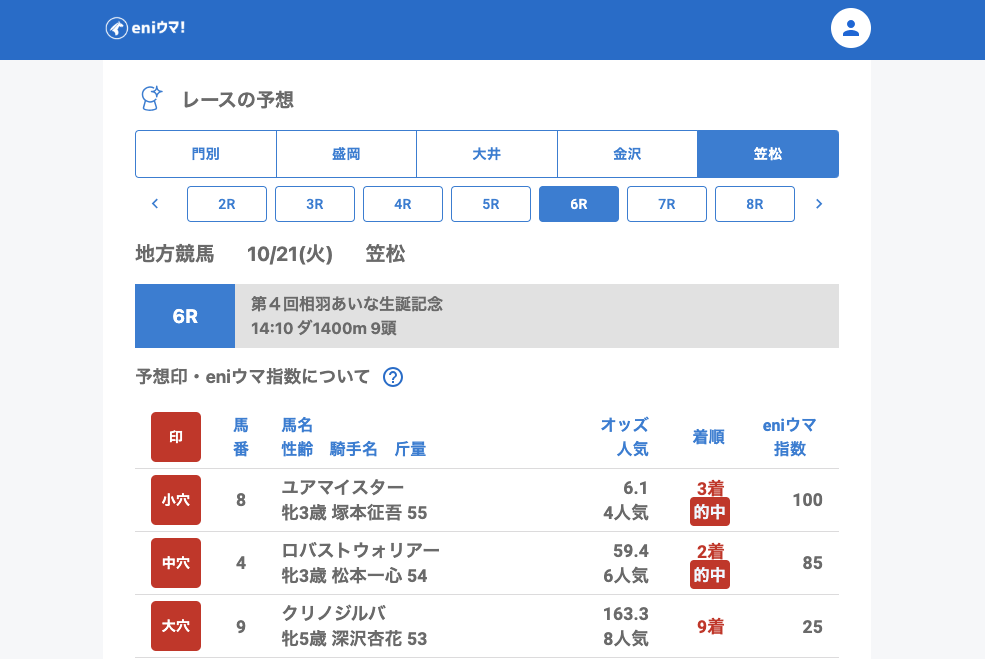Choose the 金沢 racecourse tab
The height and width of the screenshot is (659, 985).
627,154
